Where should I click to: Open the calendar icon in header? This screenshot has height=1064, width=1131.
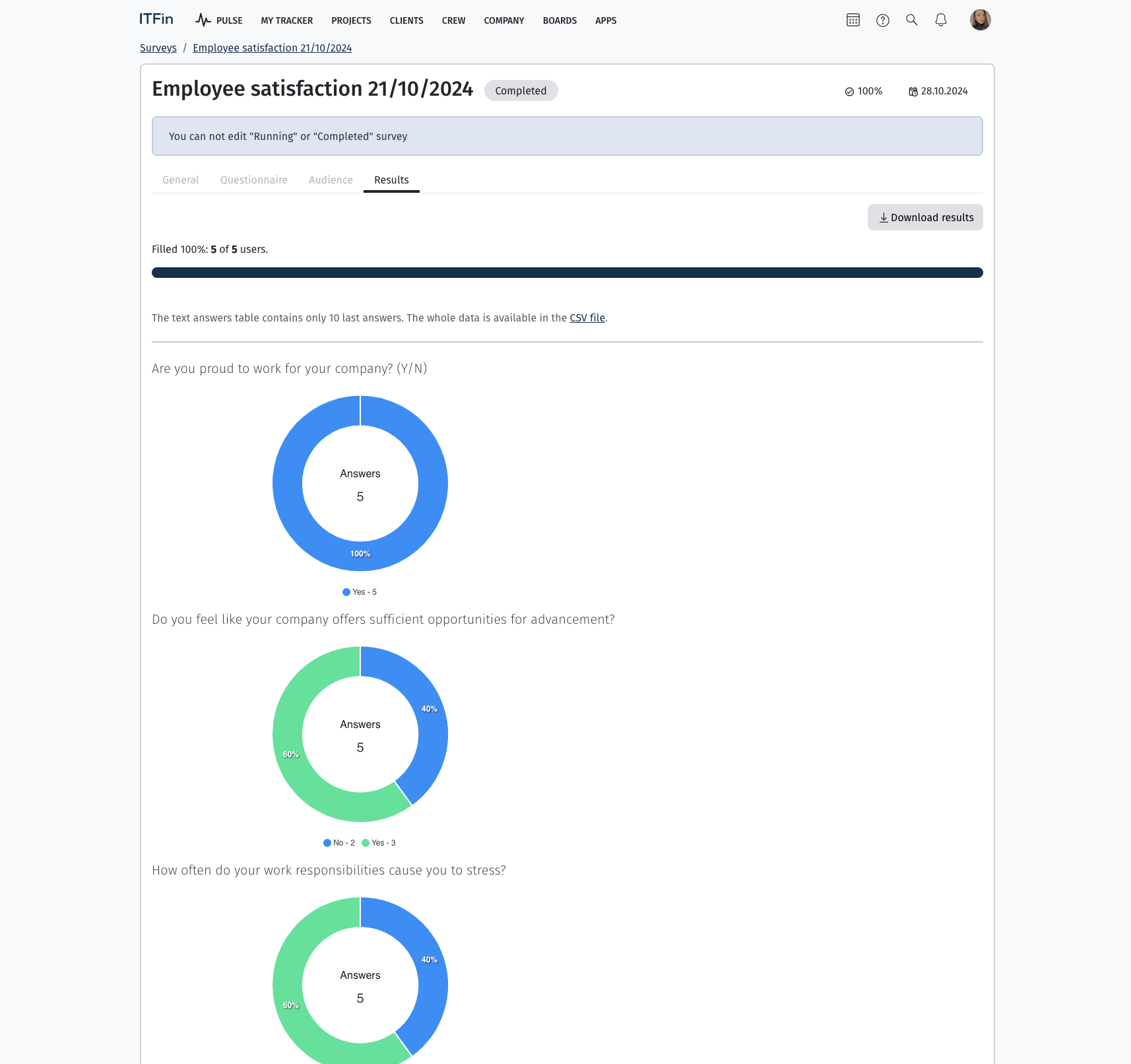(853, 20)
